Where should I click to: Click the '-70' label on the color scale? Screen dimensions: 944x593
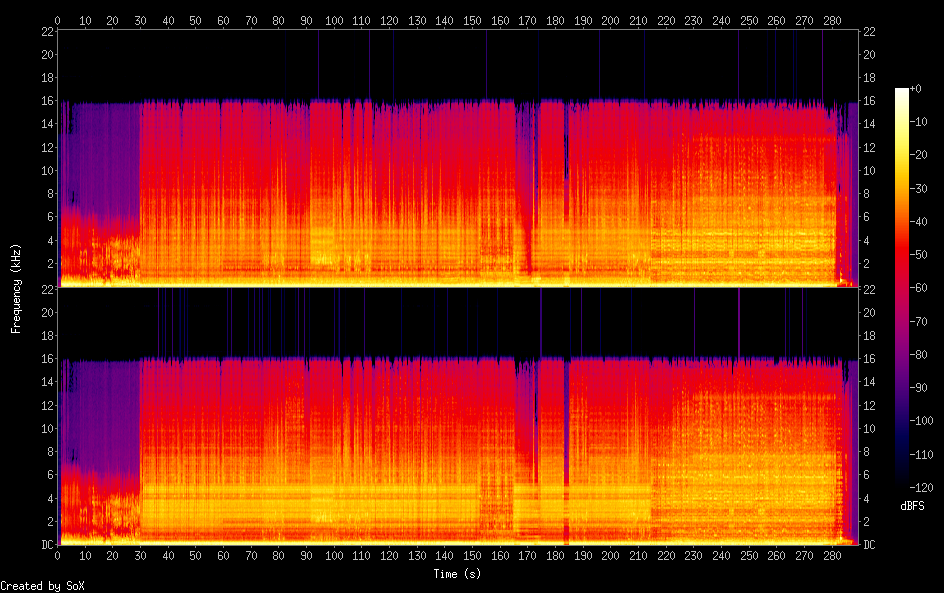919,321
